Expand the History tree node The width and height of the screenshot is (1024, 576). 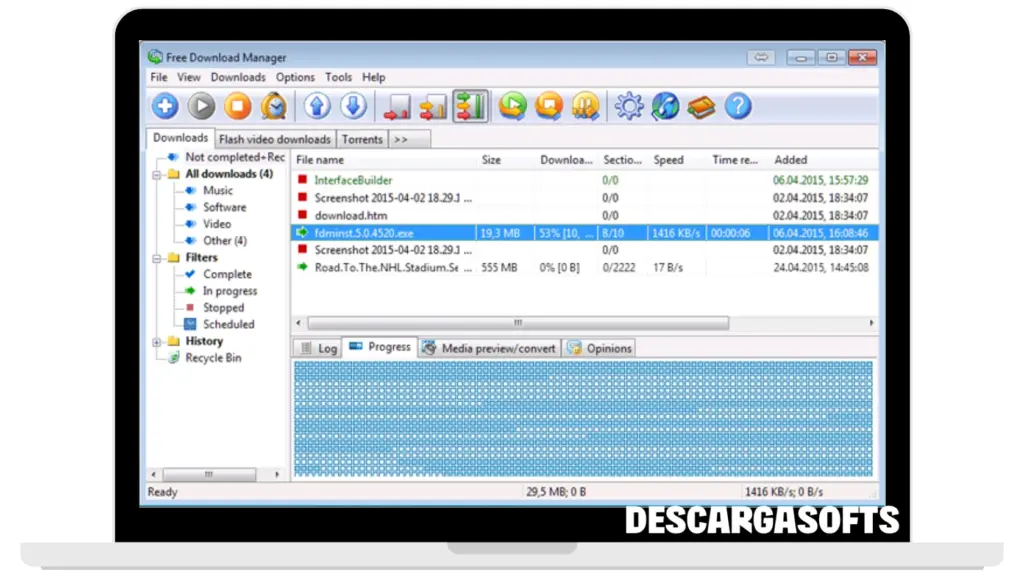[x=157, y=342]
